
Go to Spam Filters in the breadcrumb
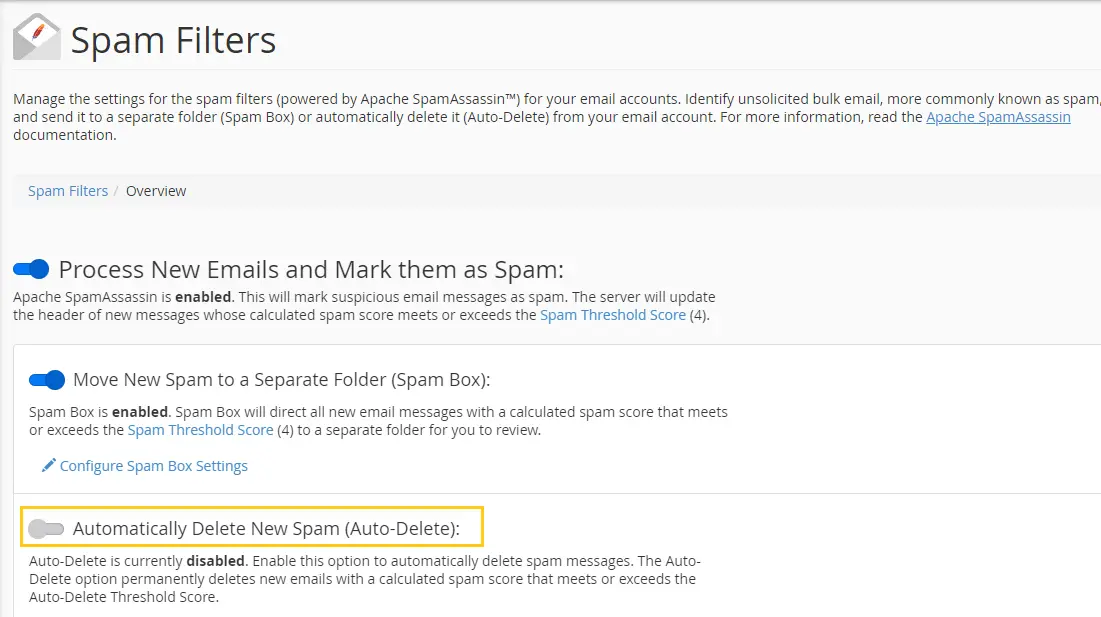68,191
